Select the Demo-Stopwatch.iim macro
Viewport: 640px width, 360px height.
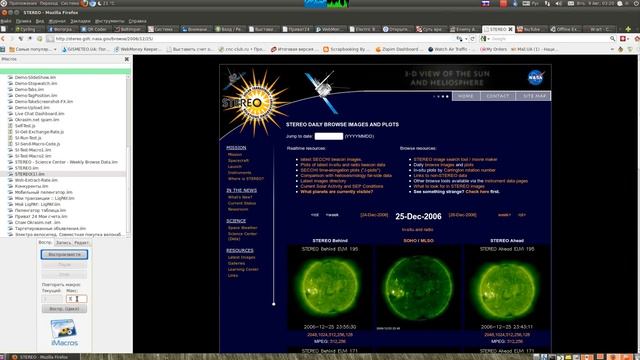(36, 83)
